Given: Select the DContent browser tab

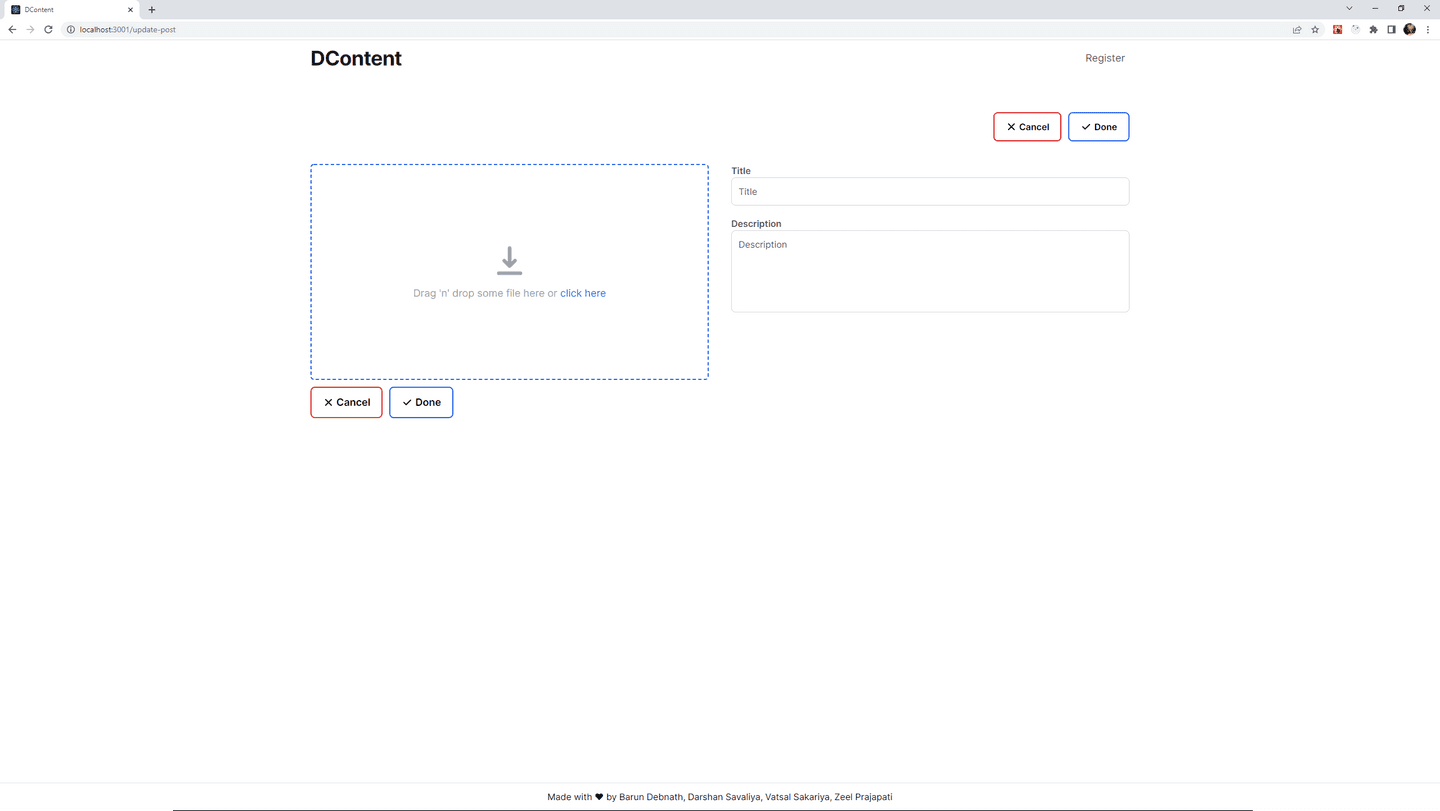Looking at the screenshot, I should [70, 9].
